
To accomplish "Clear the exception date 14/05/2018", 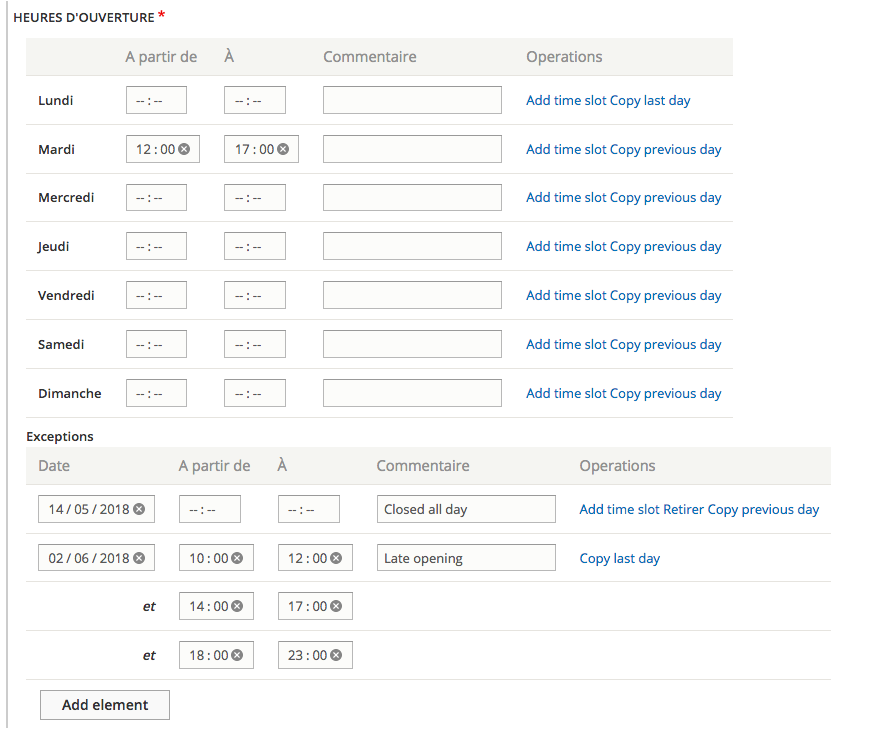I will coord(139,509).
